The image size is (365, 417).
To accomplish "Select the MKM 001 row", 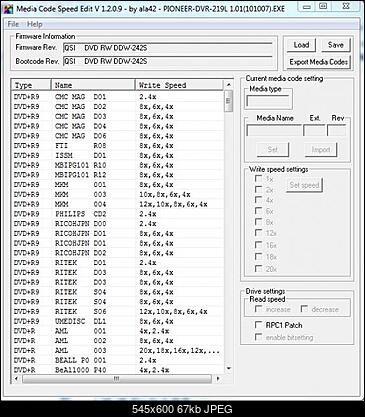I will pyautogui.click(x=118, y=184).
